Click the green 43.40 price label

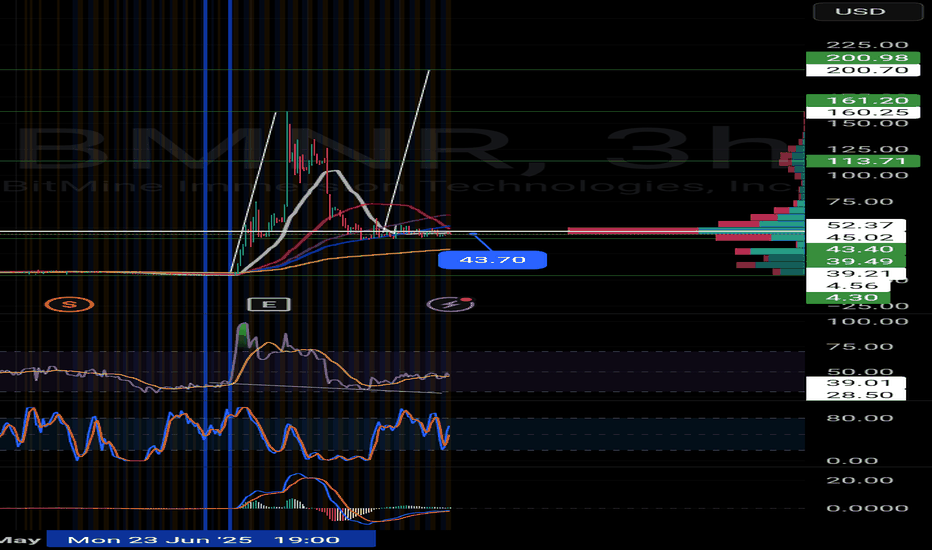click(856, 249)
